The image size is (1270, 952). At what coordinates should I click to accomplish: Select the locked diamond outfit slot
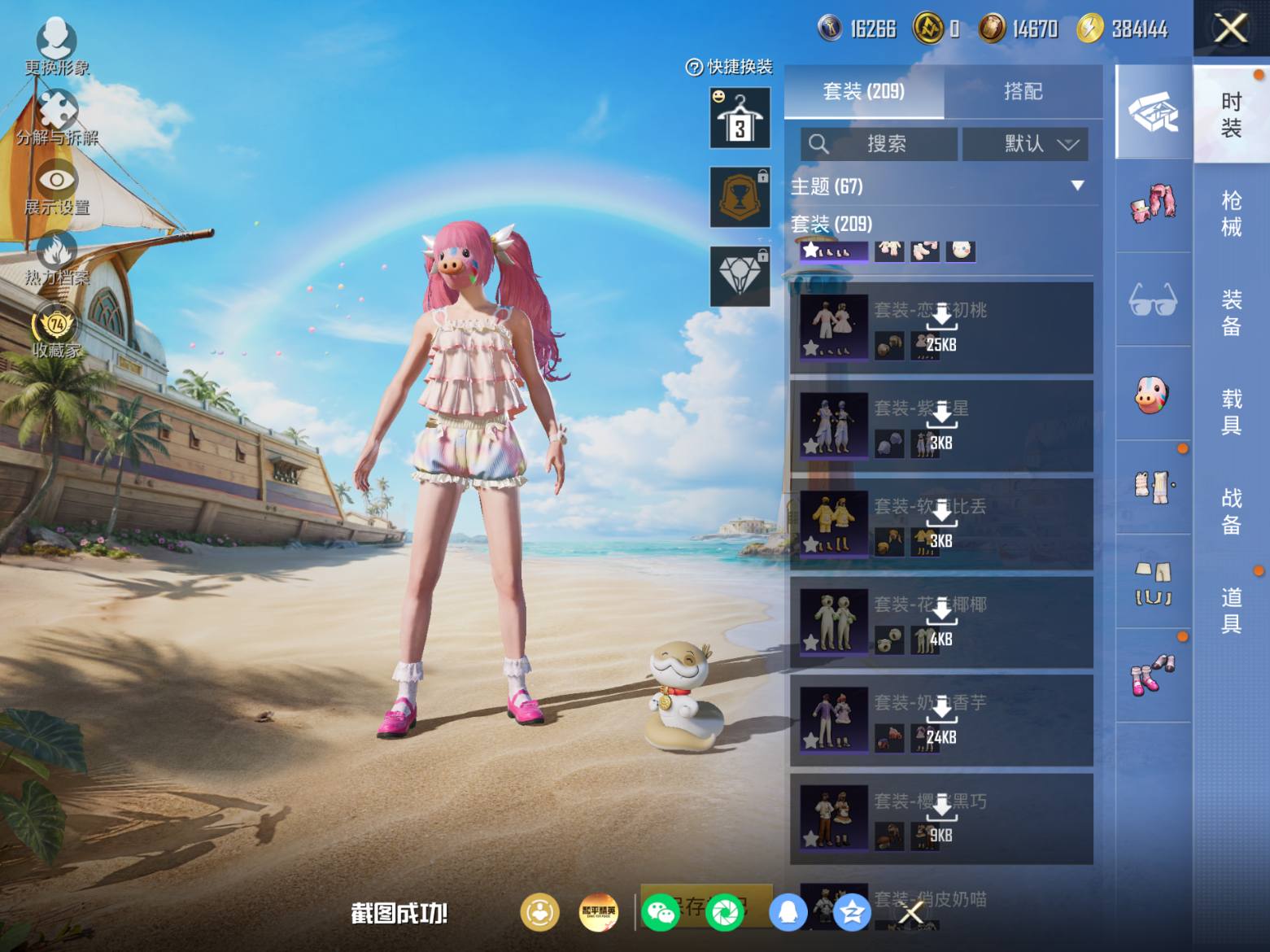tap(740, 276)
